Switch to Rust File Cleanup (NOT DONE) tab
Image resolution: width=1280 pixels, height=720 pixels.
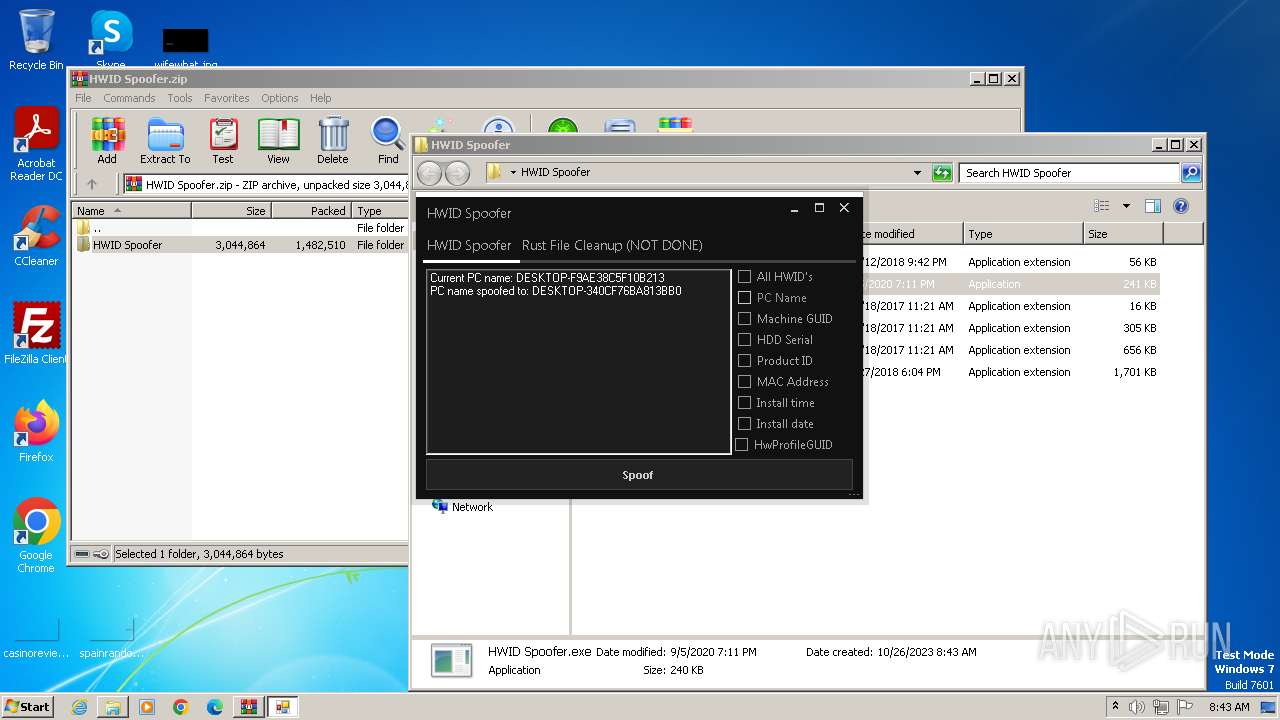(612, 245)
